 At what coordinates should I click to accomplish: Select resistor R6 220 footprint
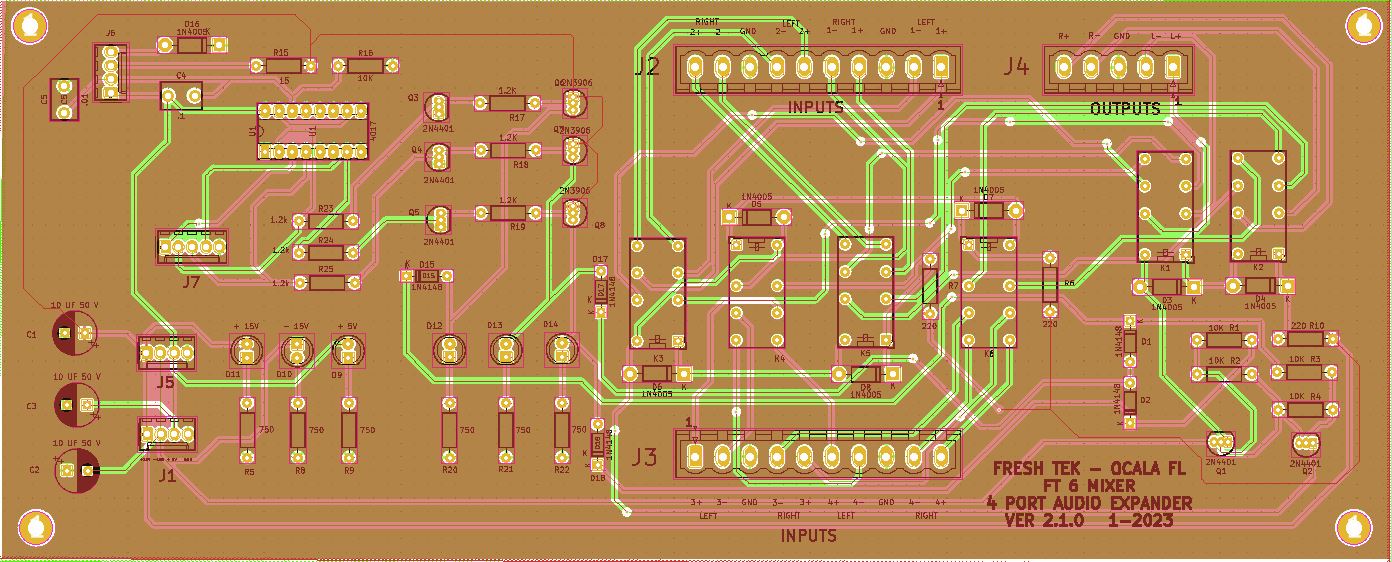point(1050,286)
